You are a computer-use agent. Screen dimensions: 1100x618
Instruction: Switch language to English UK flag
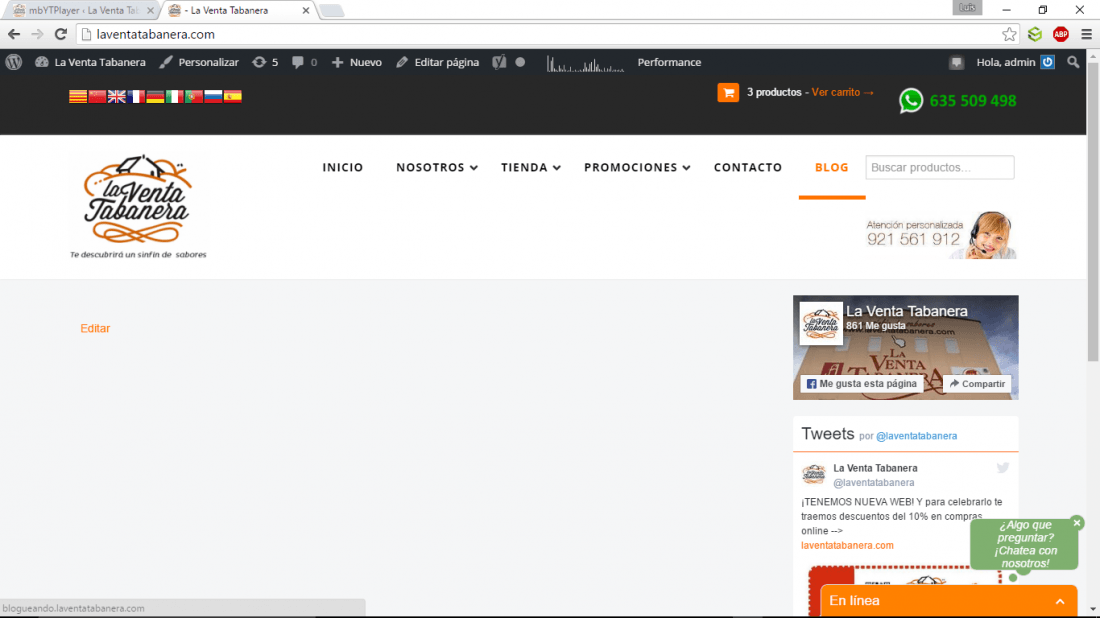(116, 96)
